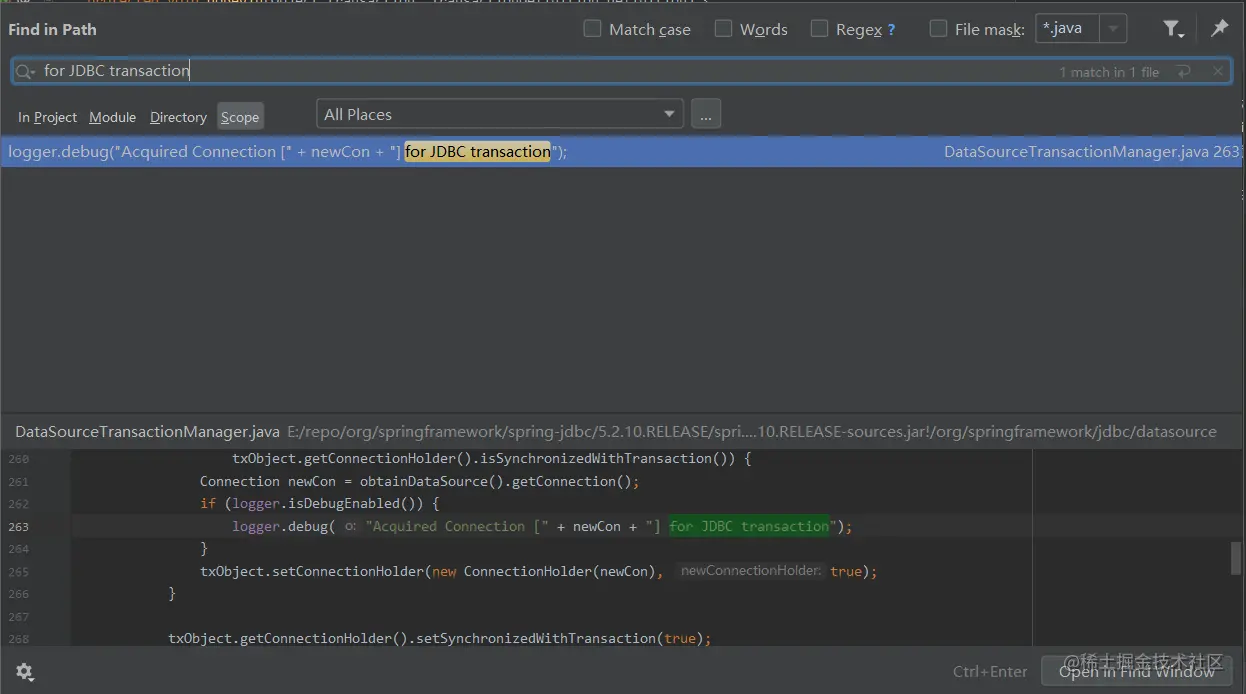The image size is (1246, 694).
Task: Switch to the Module tab
Action: 112,117
